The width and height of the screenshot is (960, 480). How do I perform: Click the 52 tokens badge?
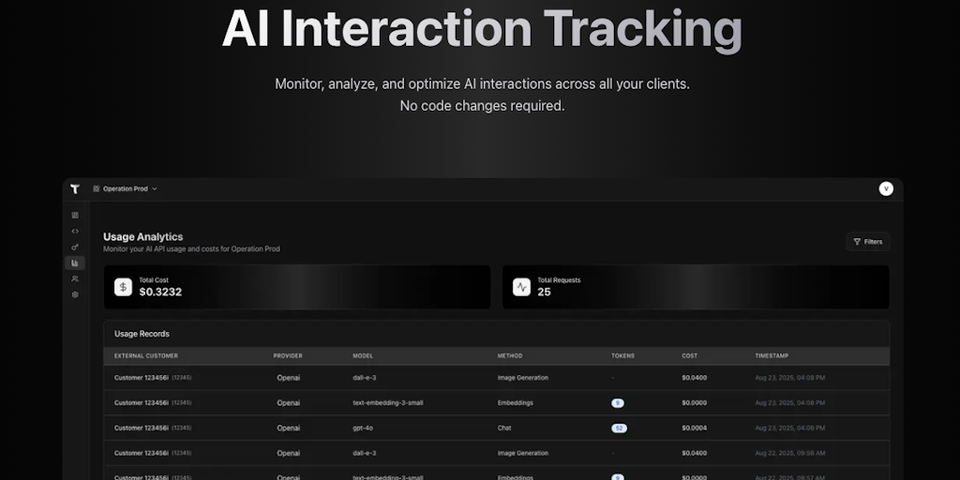pos(619,429)
